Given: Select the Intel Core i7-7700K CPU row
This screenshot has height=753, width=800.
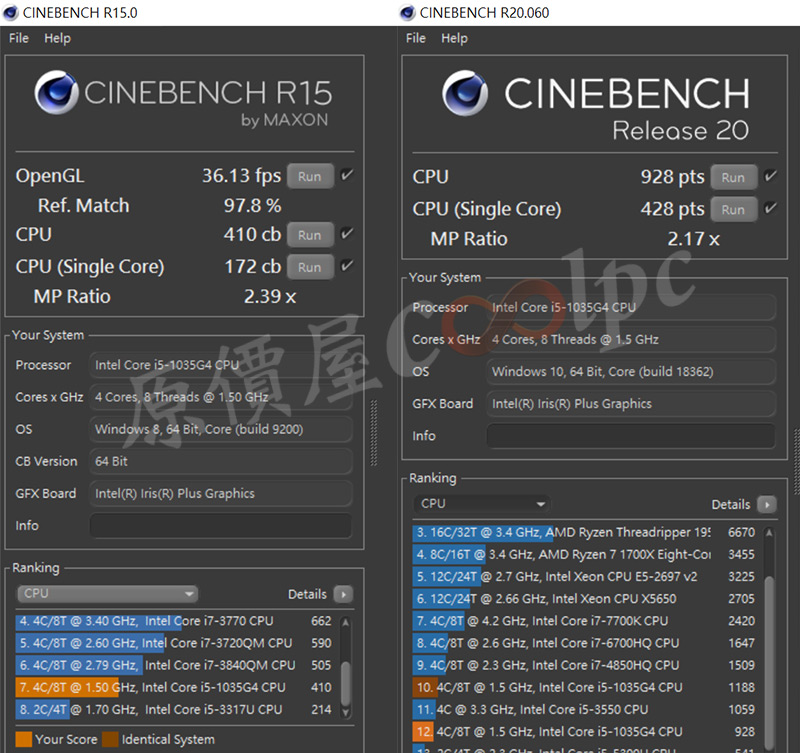Looking at the screenshot, I should click(x=585, y=621).
